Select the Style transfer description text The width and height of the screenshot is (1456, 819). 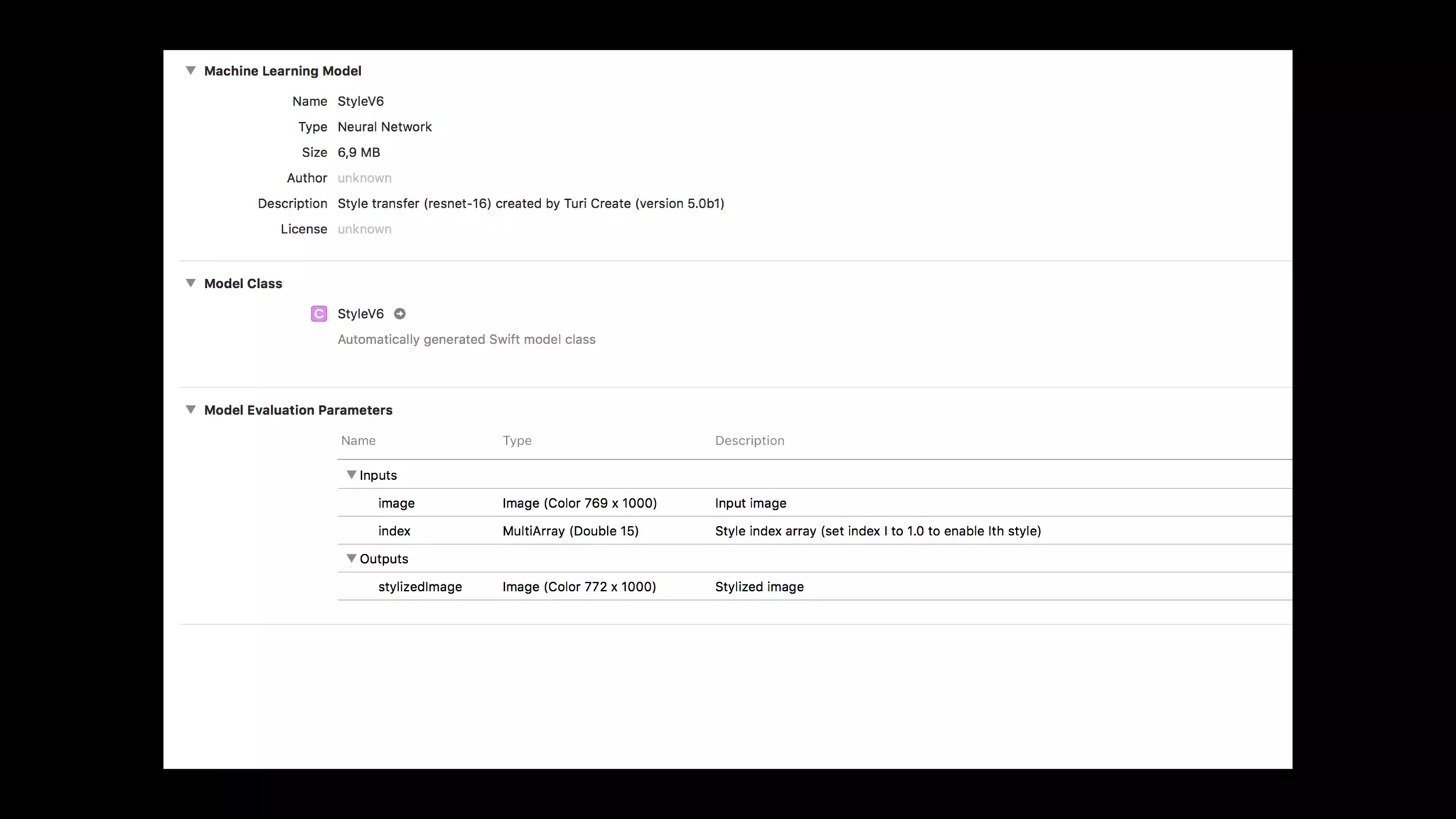coord(531,203)
